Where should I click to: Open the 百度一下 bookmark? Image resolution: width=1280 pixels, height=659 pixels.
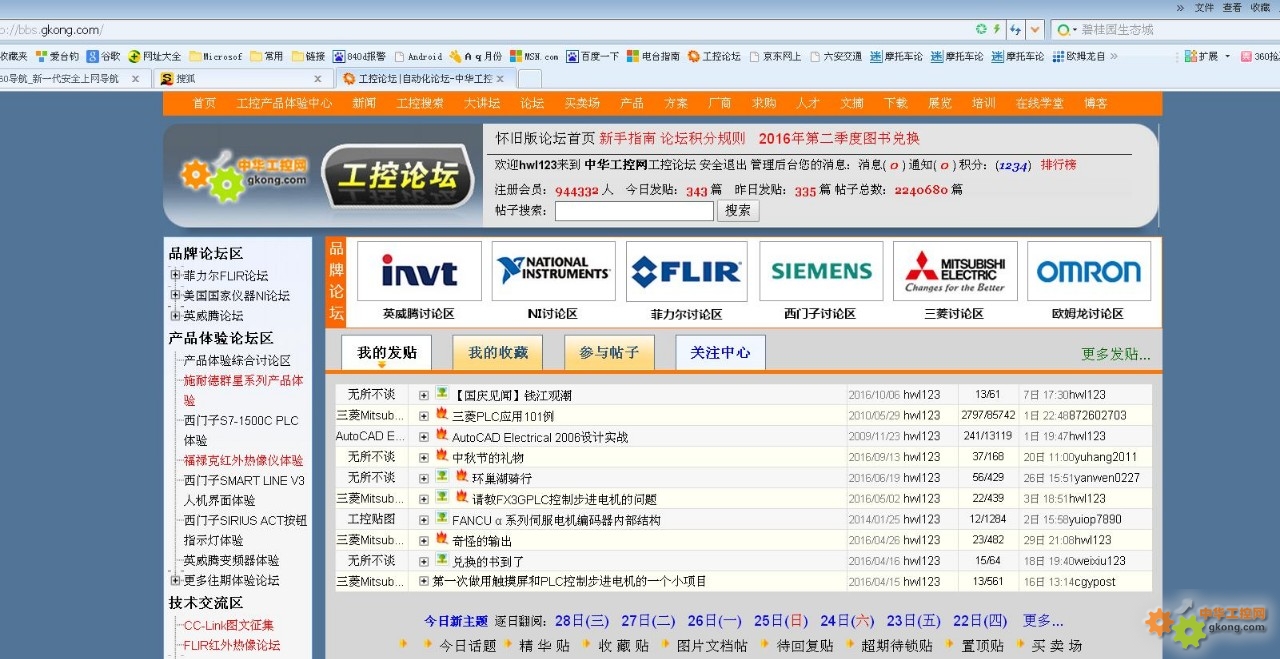593,57
